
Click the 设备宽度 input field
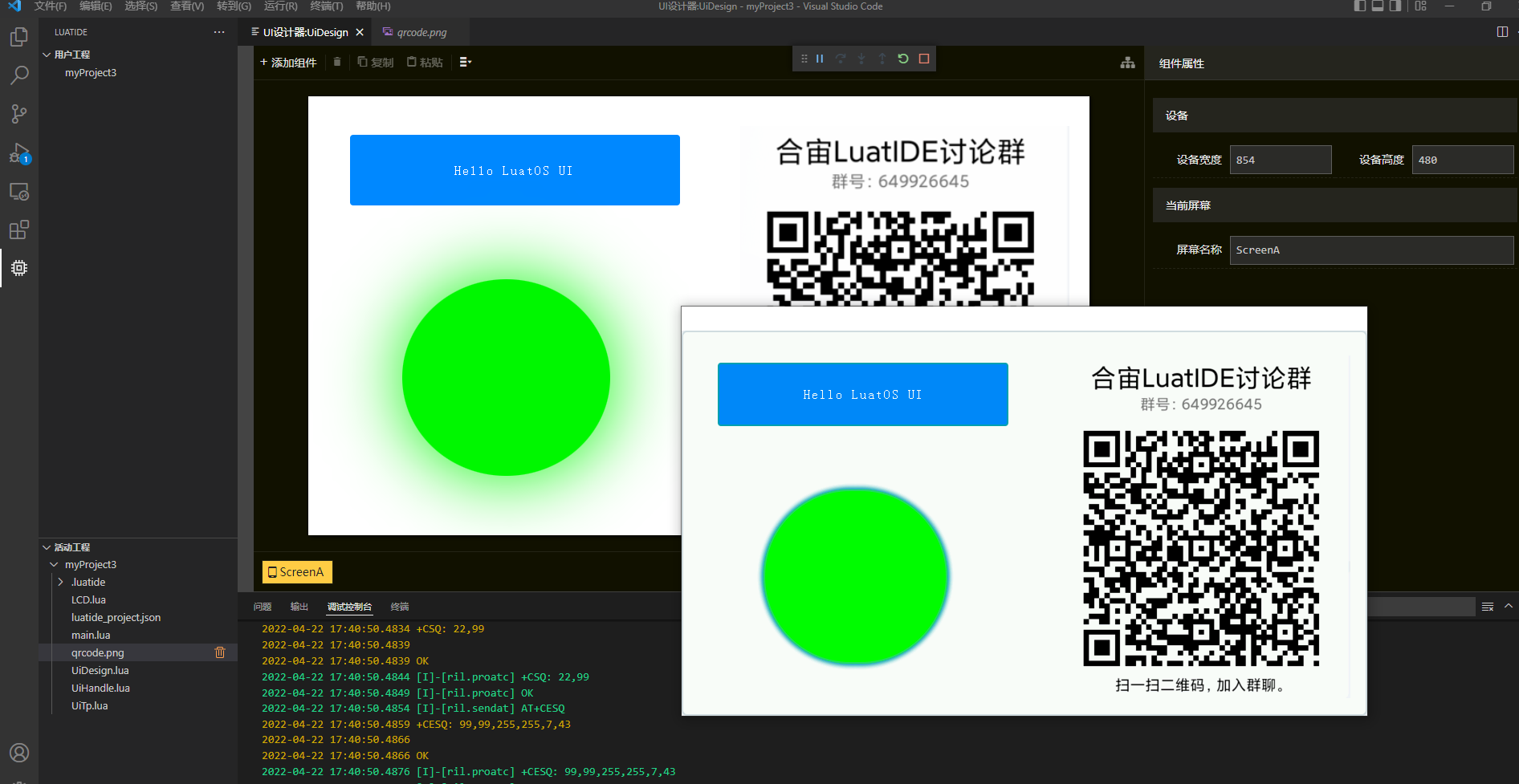pyautogui.click(x=1280, y=160)
